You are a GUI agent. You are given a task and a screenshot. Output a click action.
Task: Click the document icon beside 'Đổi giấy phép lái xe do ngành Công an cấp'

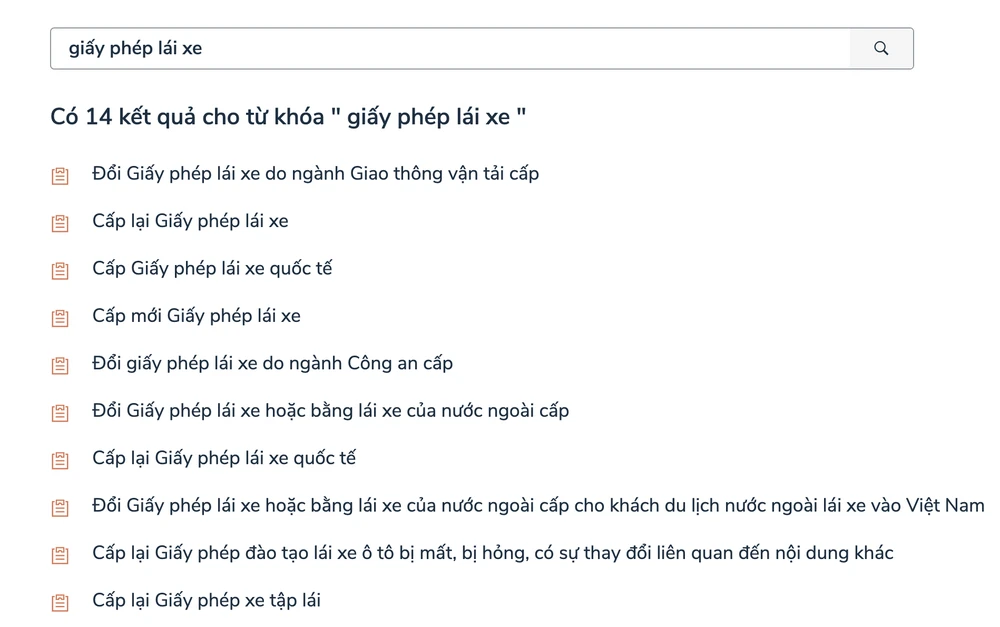pyautogui.click(x=60, y=364)
